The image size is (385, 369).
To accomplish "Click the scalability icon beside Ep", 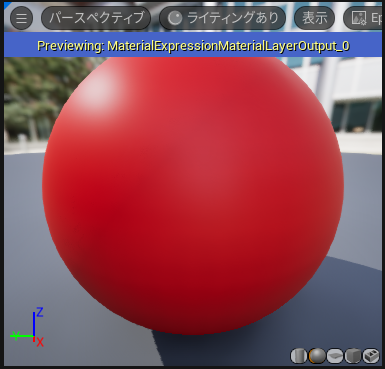I will pyautogui.click(x=359, y=18).
